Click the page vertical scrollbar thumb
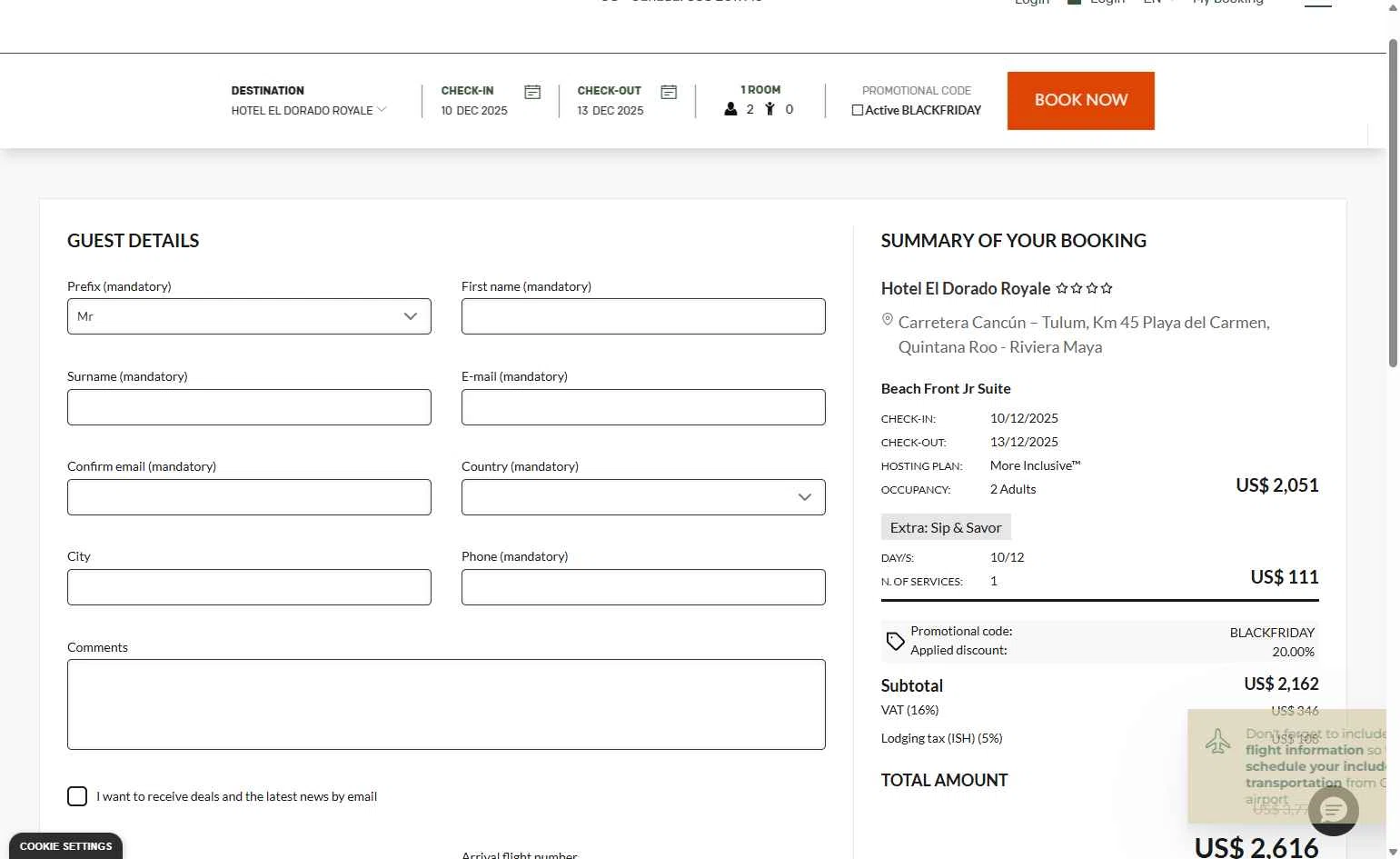1400x859 pixels. click(1393, 203)
